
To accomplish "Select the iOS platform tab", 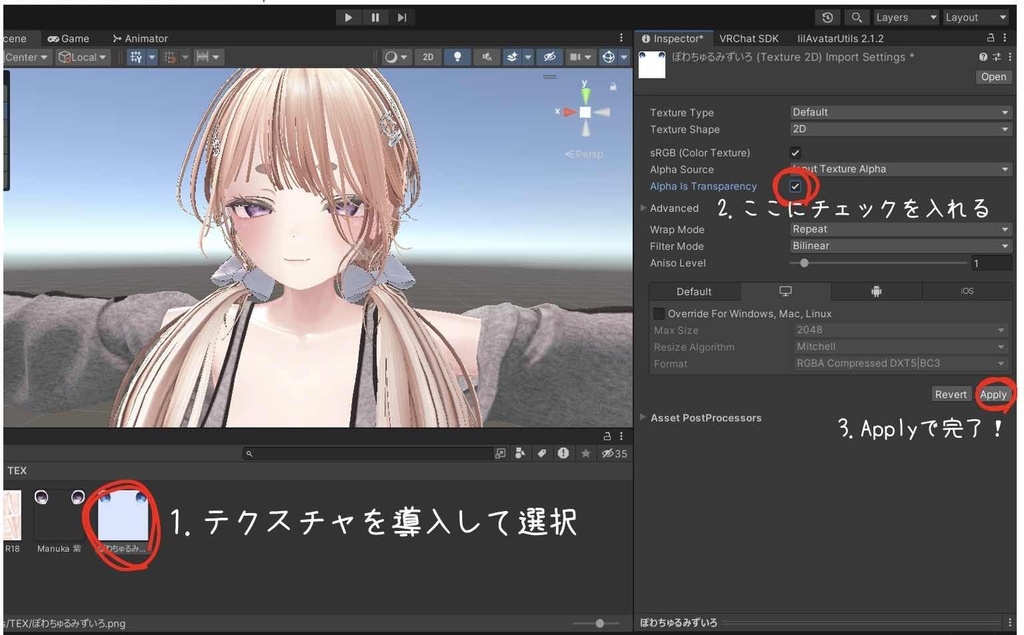I will click(x=967, y=291).
